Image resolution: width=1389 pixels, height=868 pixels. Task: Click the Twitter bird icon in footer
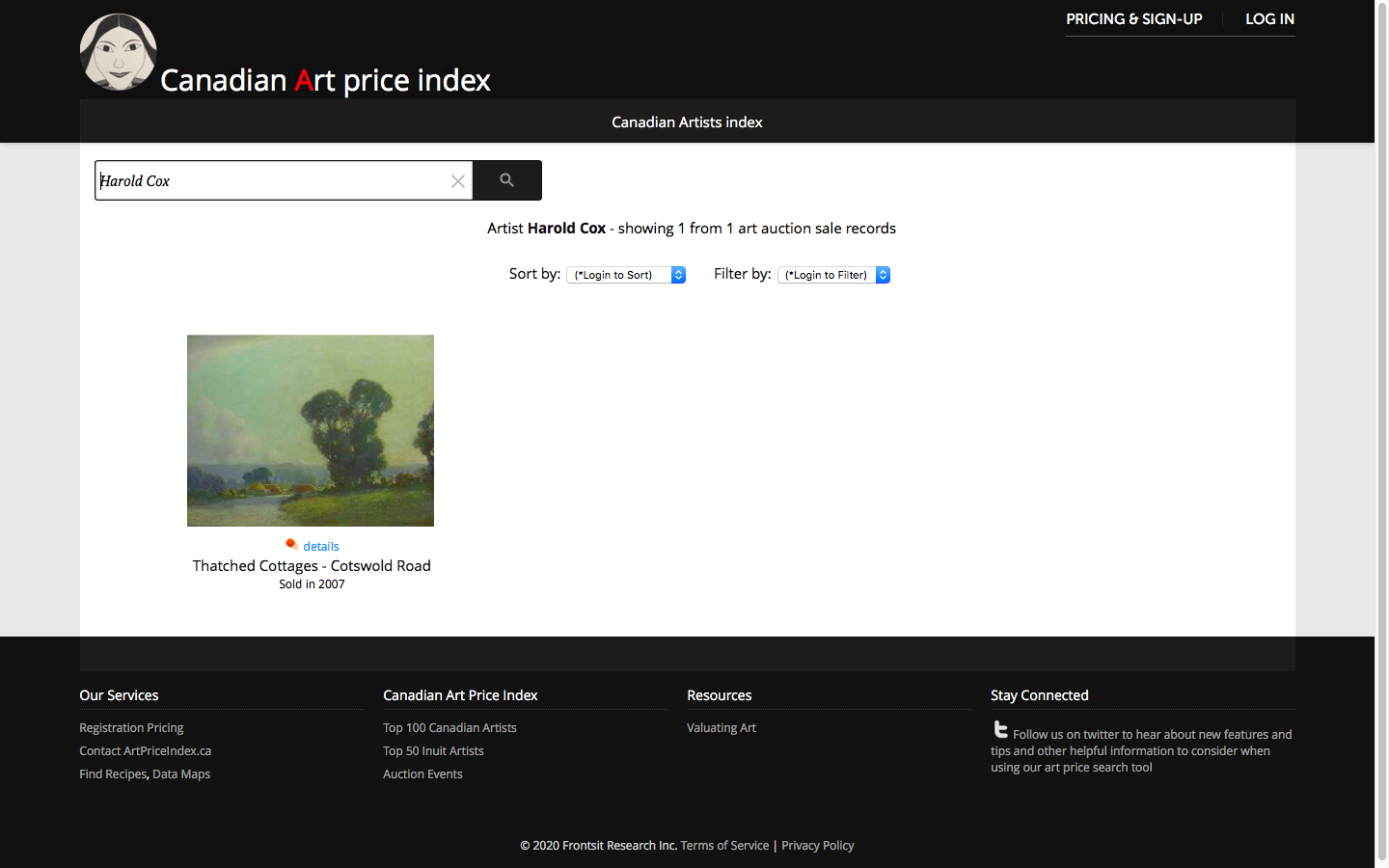[x=1000, y=730]
